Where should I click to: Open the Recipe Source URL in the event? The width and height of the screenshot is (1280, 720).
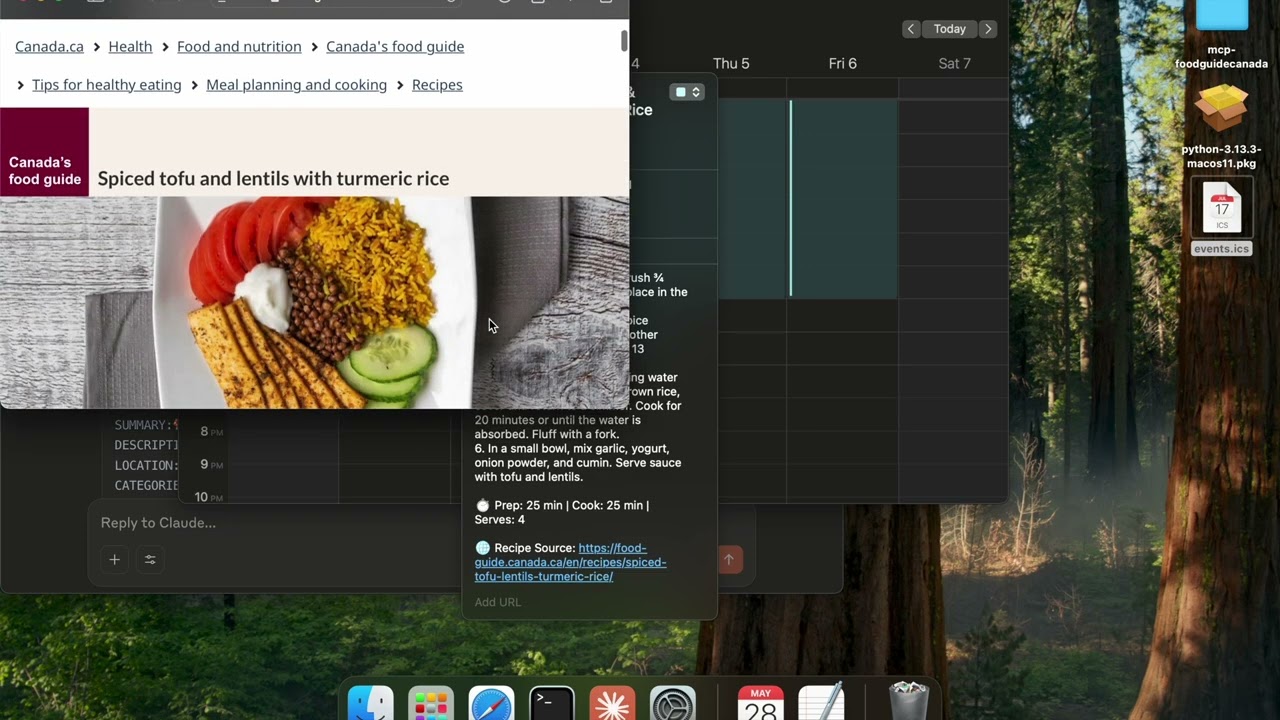pyautogui.click(x=570, y=562)
